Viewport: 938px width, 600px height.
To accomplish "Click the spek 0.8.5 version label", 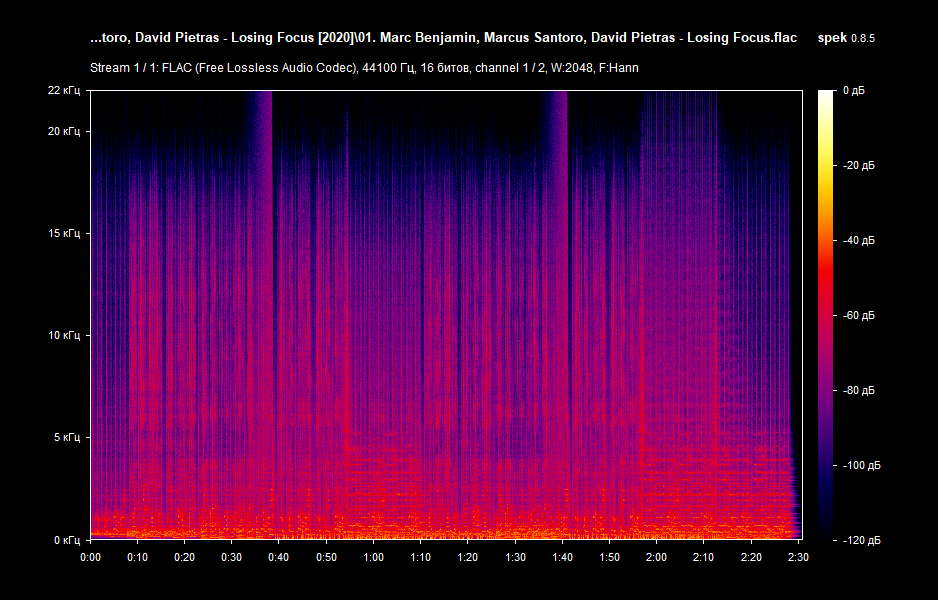I will coord(845,37).
